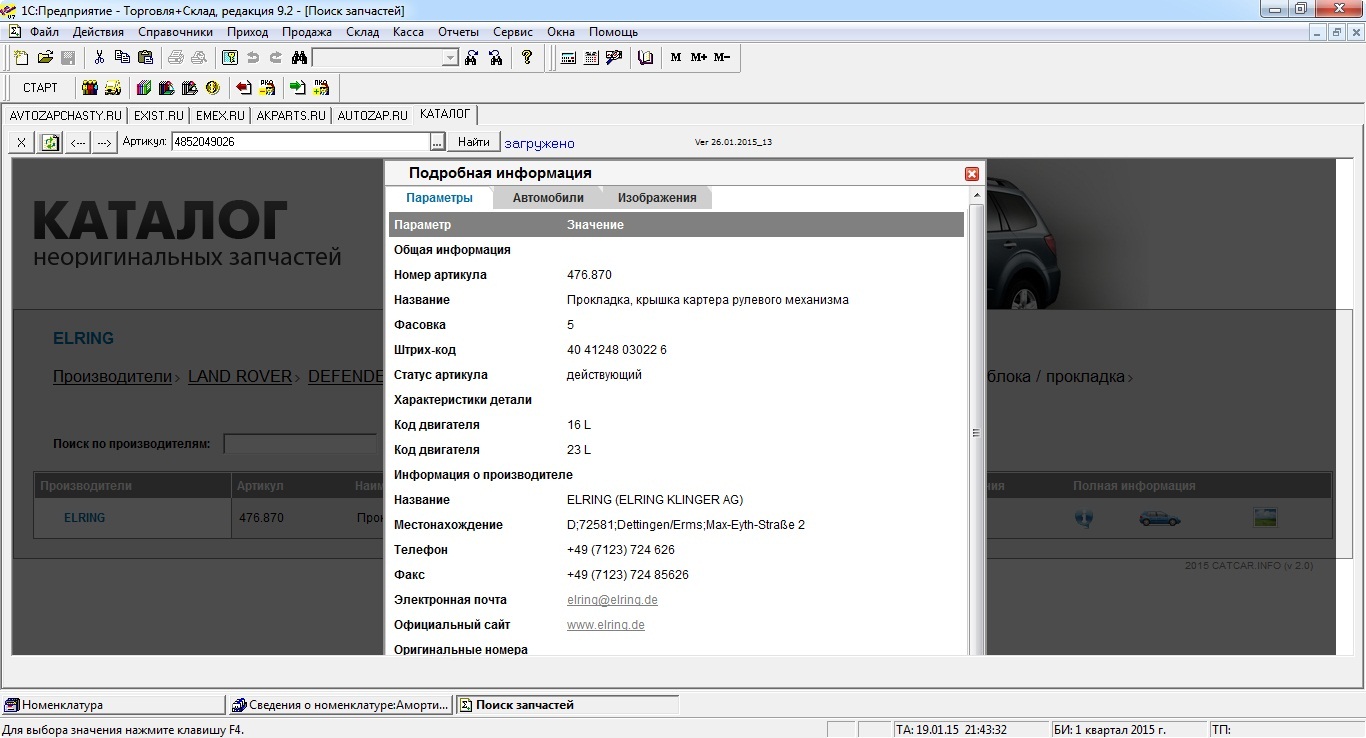
Task: Click the car icon in Полная информация column
Action: point(1160,518)
